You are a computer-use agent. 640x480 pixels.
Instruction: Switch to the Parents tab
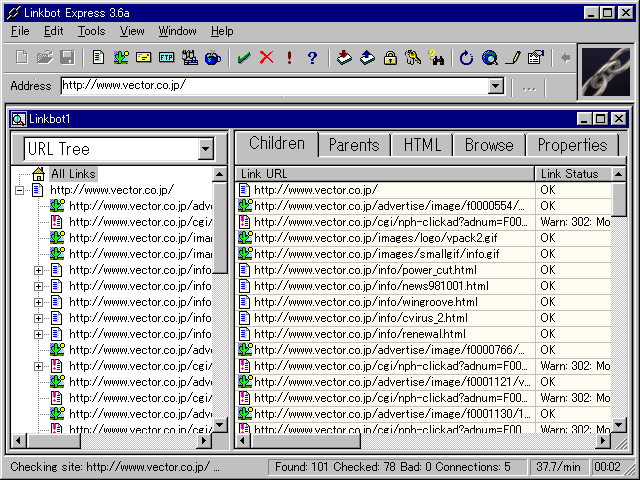click(x=354, y=145)
